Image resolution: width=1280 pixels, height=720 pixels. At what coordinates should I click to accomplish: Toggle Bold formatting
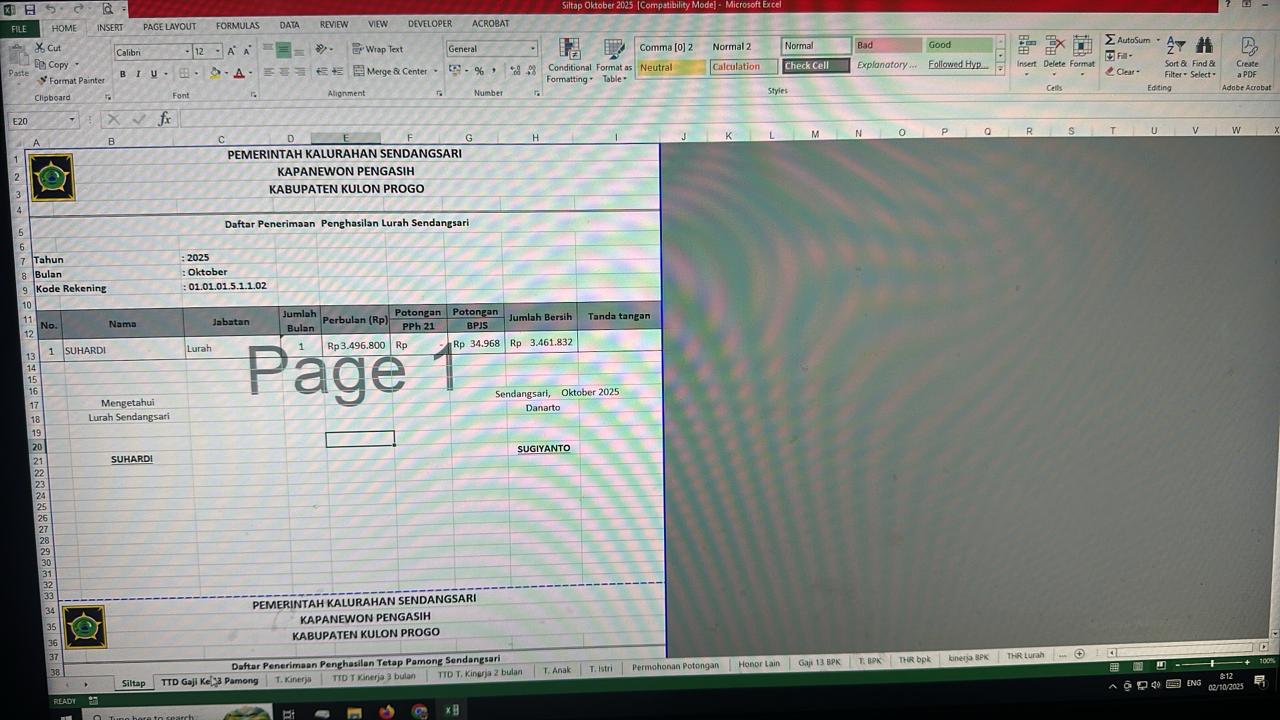123,74
